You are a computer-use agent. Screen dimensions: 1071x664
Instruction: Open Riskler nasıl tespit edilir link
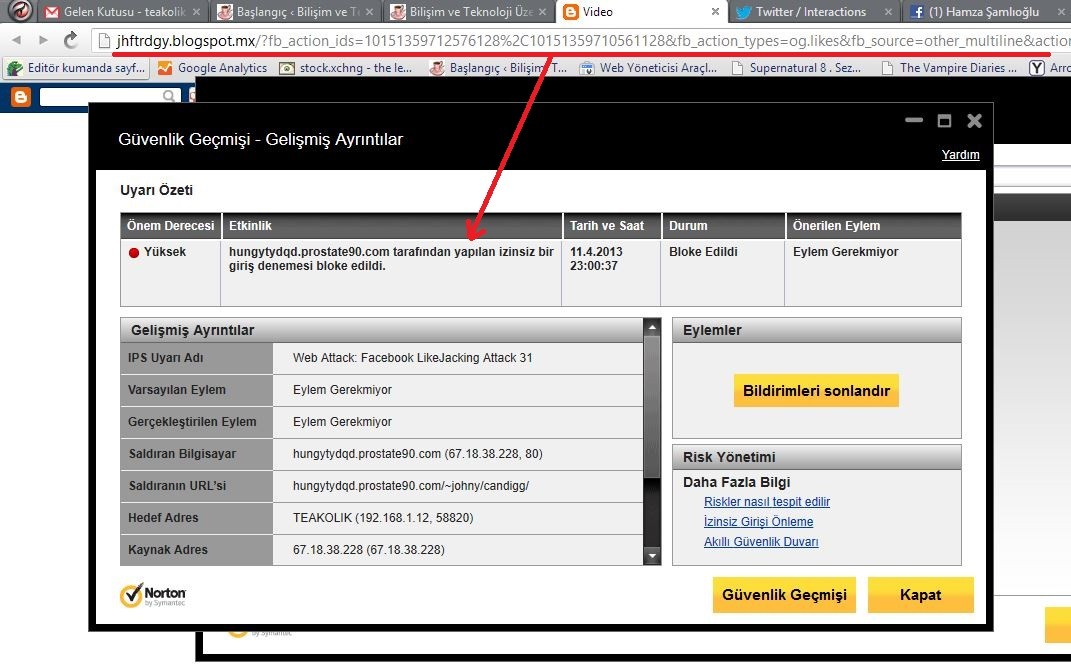click(767, 501)
